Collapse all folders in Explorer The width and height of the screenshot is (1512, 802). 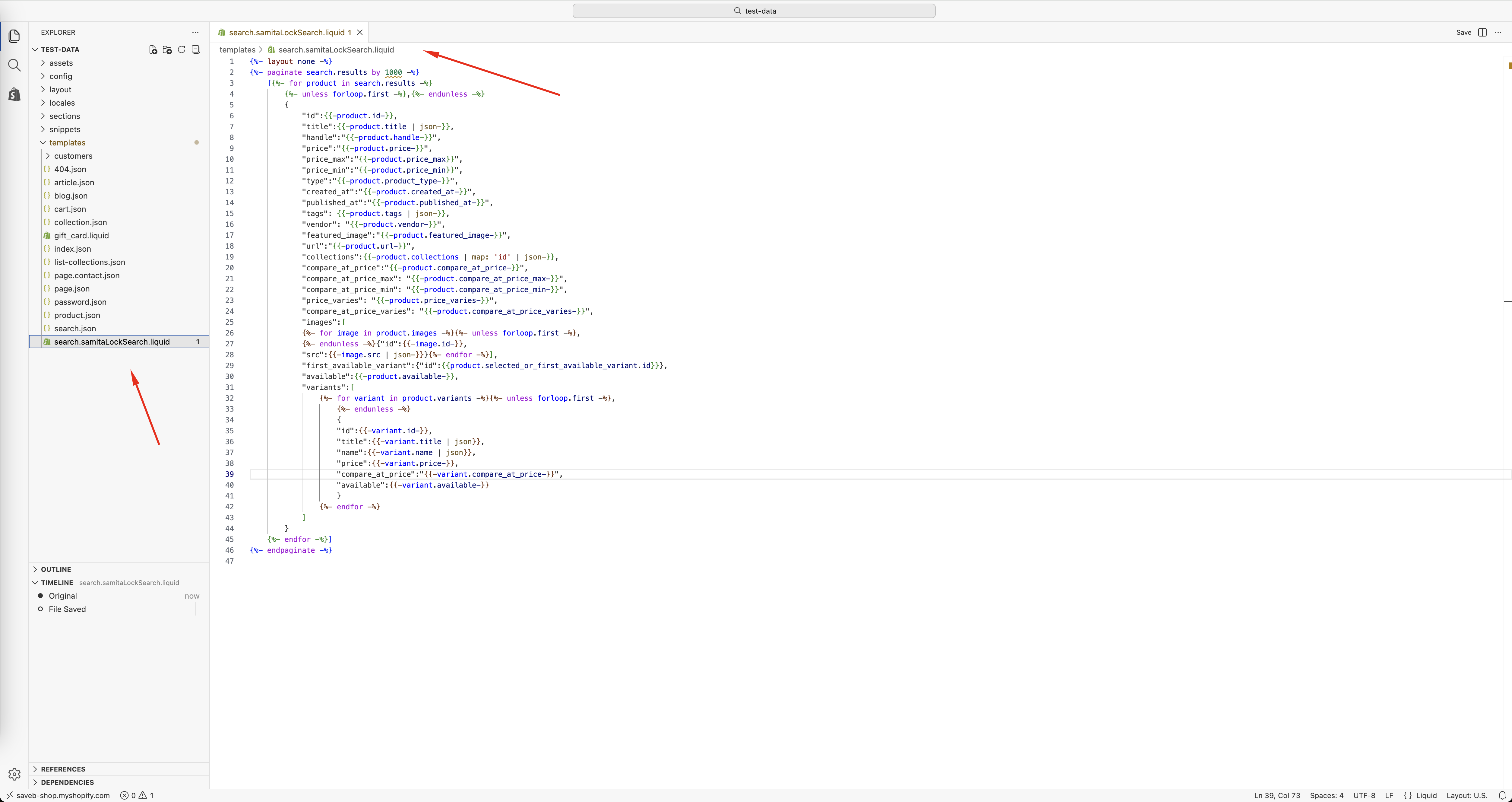click(x=196, y=50)
